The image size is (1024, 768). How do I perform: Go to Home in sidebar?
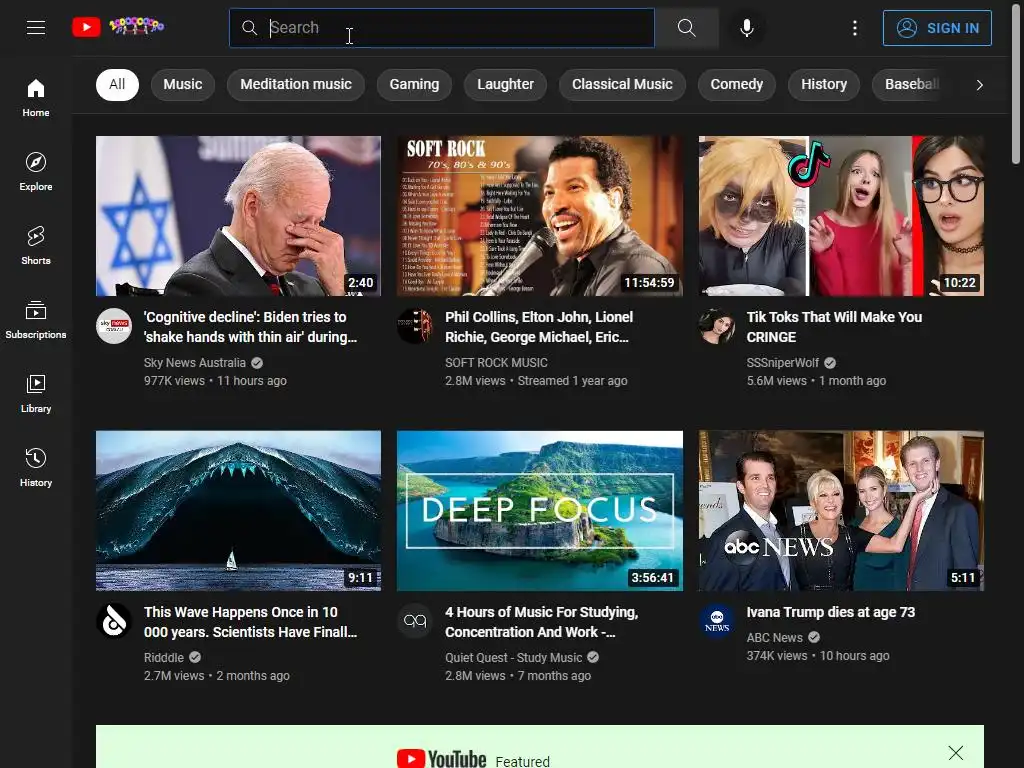(x=36, y=98)
